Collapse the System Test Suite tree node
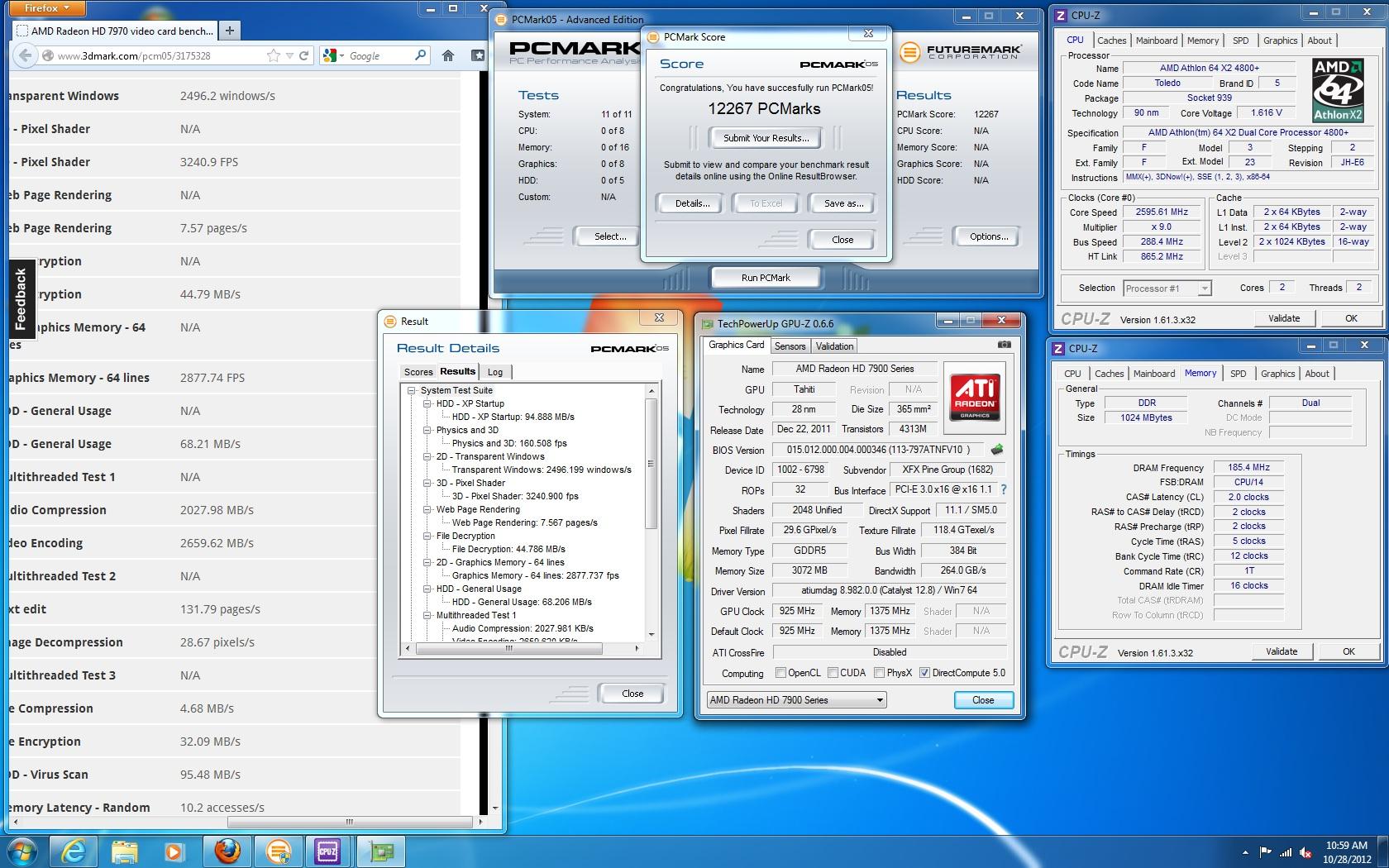This screenshot has height=868, width=1389. click(x=411, y=390)
